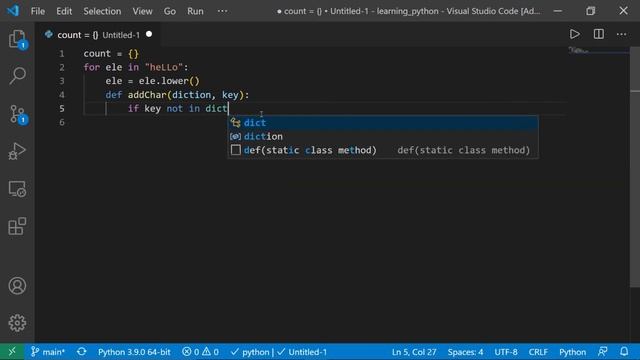Open the Accounts menu

pyautogui.click(x=17, y=286)
